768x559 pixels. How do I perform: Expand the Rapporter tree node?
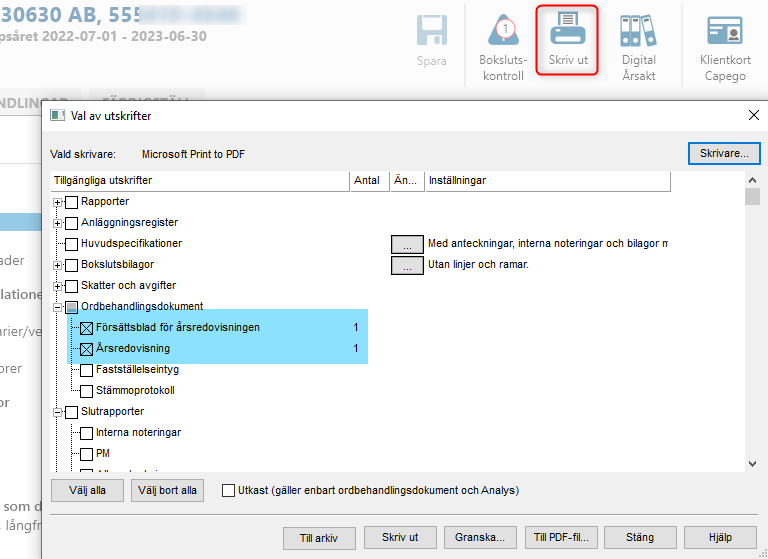(x=57, y=202)
